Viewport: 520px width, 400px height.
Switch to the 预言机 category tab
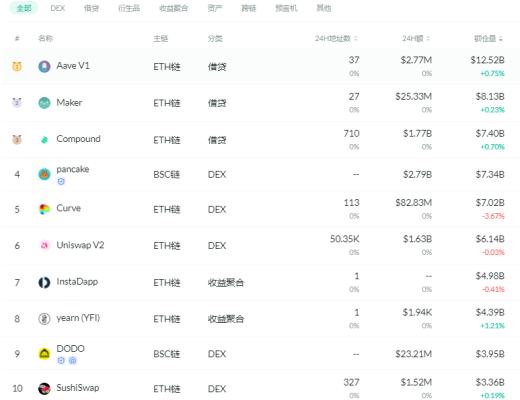pos(286,8)
